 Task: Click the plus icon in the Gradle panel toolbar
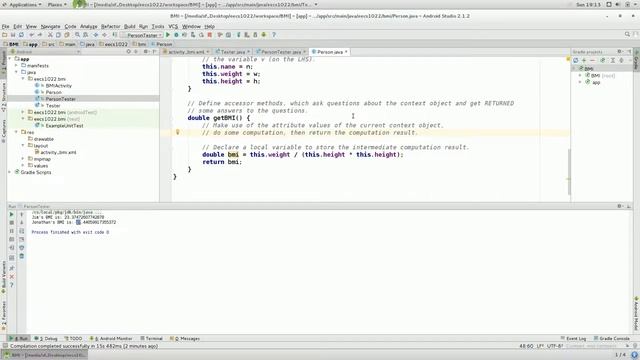pyautogui.click(x=584, y=60)
